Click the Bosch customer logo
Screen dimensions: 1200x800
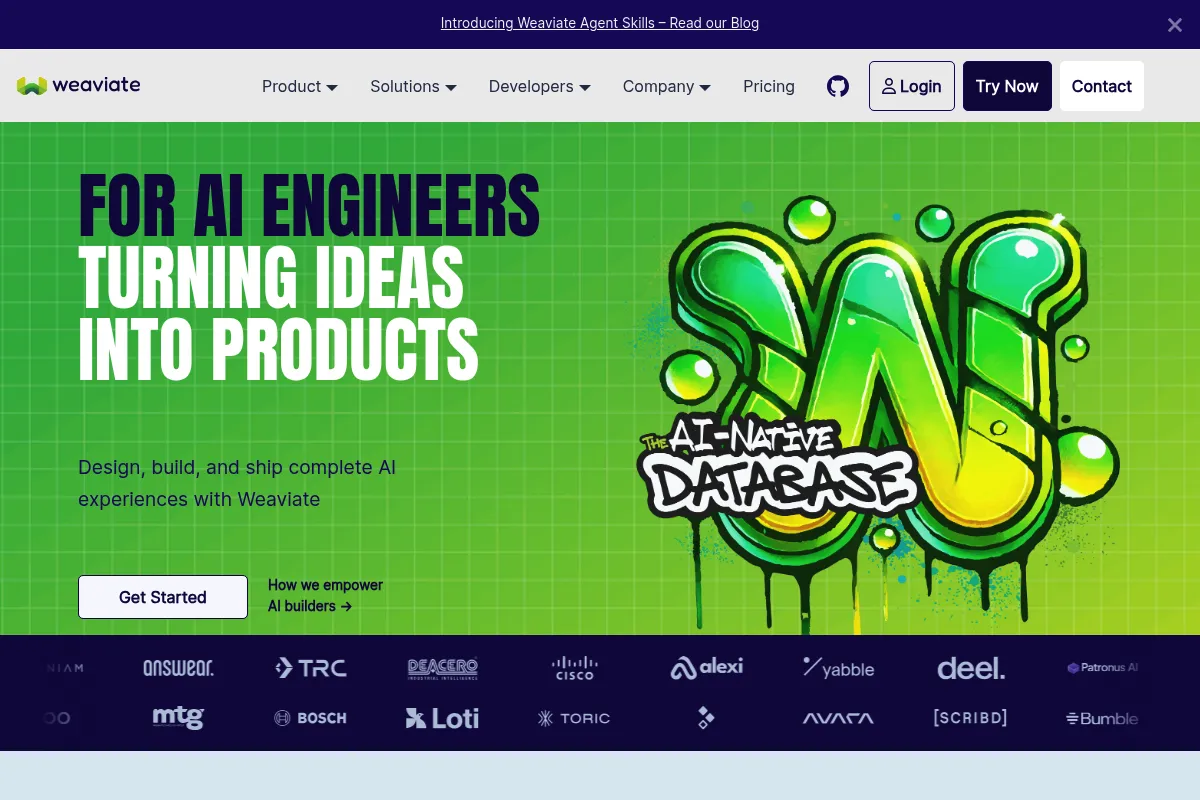tap(311, 718)
